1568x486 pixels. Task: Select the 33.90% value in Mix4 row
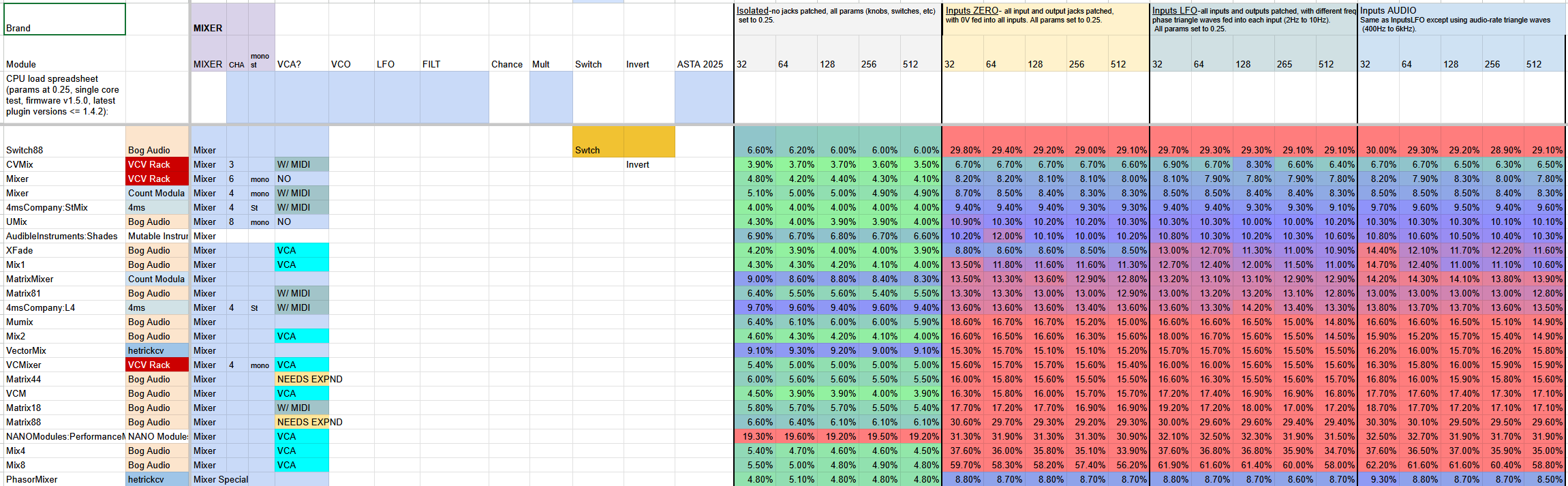[x=1128, y=451]
